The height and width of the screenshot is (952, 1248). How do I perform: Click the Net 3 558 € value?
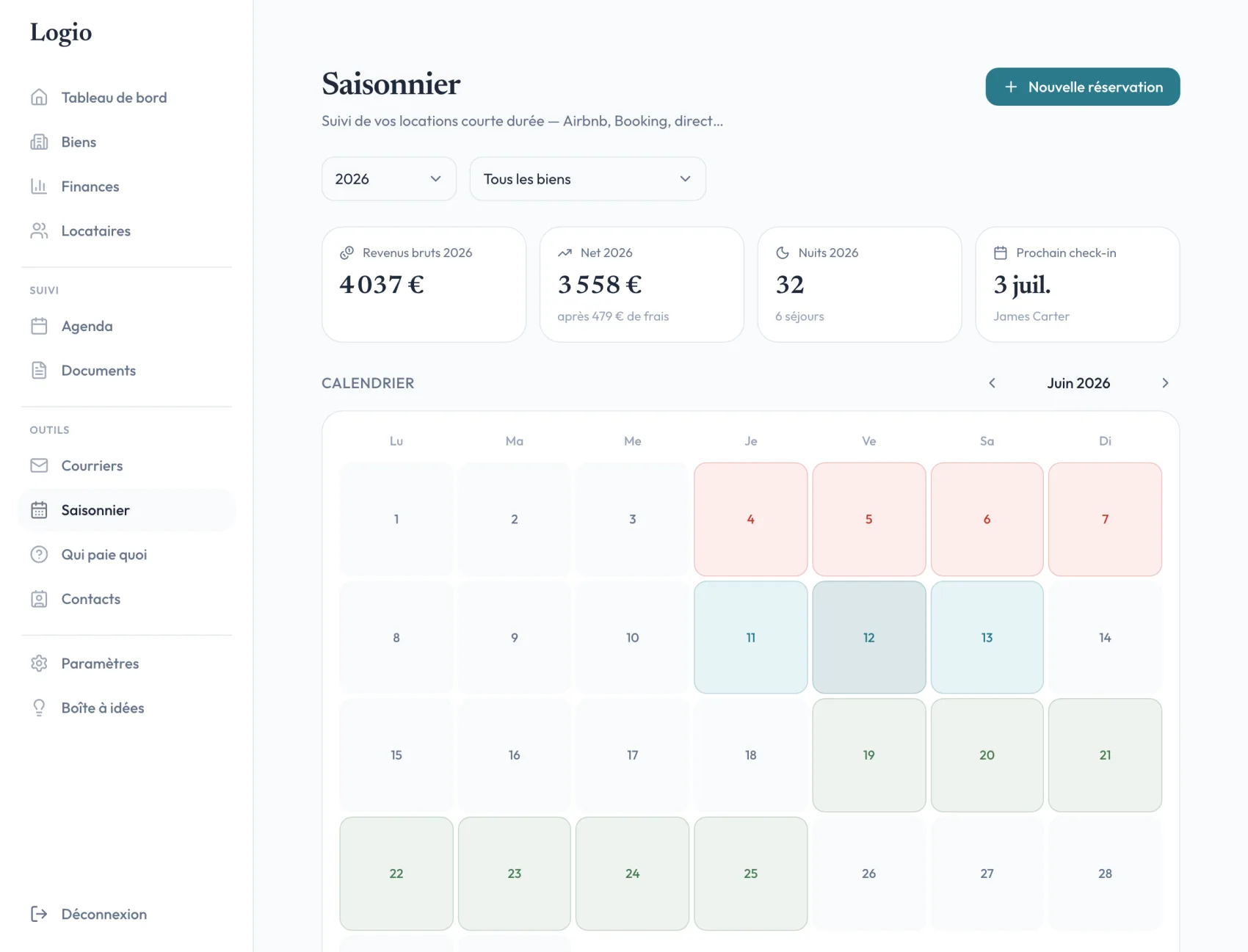click(x=600, y=285)
